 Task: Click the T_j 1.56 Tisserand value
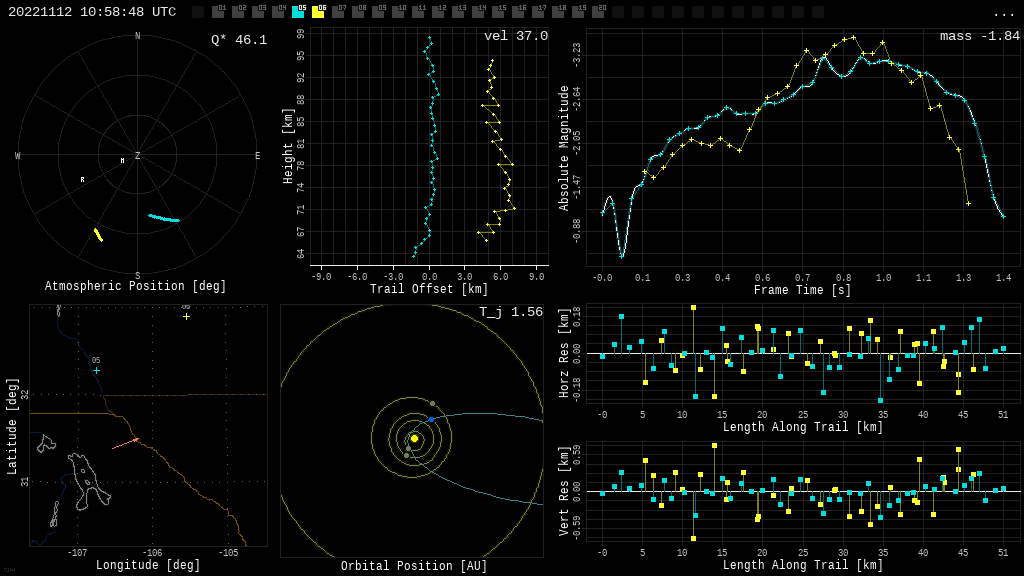pos(510,312)
